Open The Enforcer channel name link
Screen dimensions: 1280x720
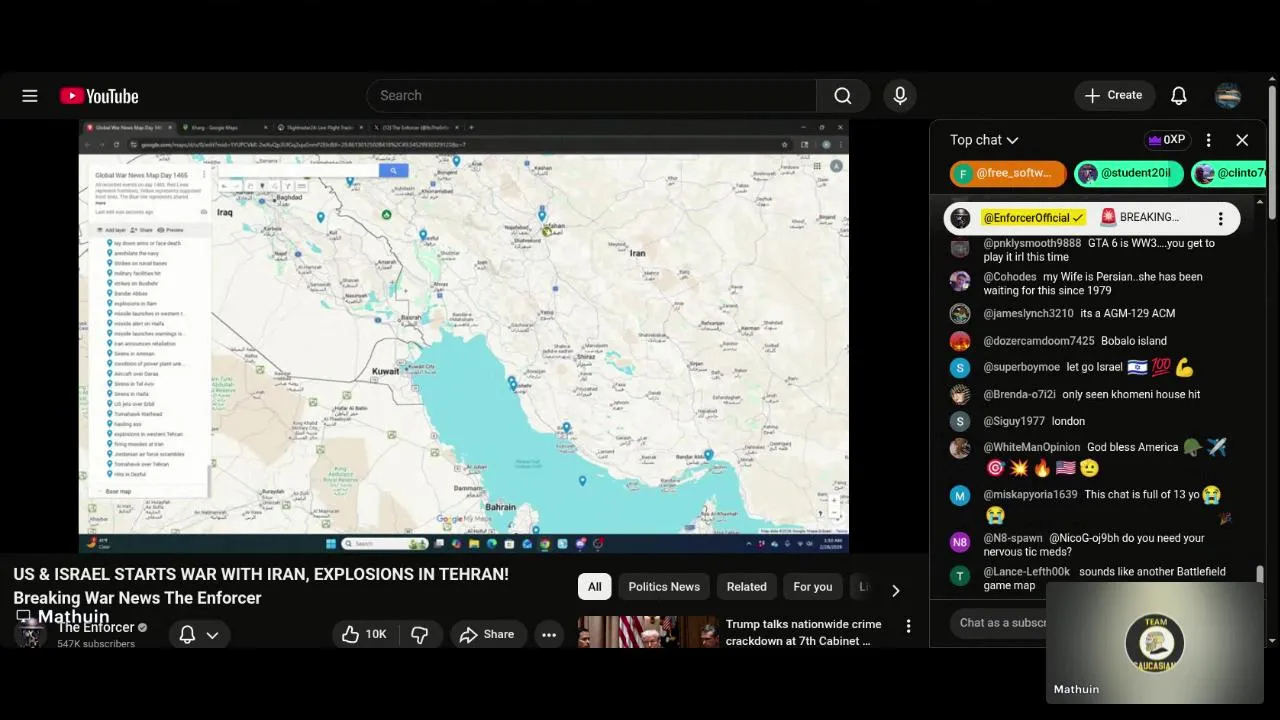point(96,627)
